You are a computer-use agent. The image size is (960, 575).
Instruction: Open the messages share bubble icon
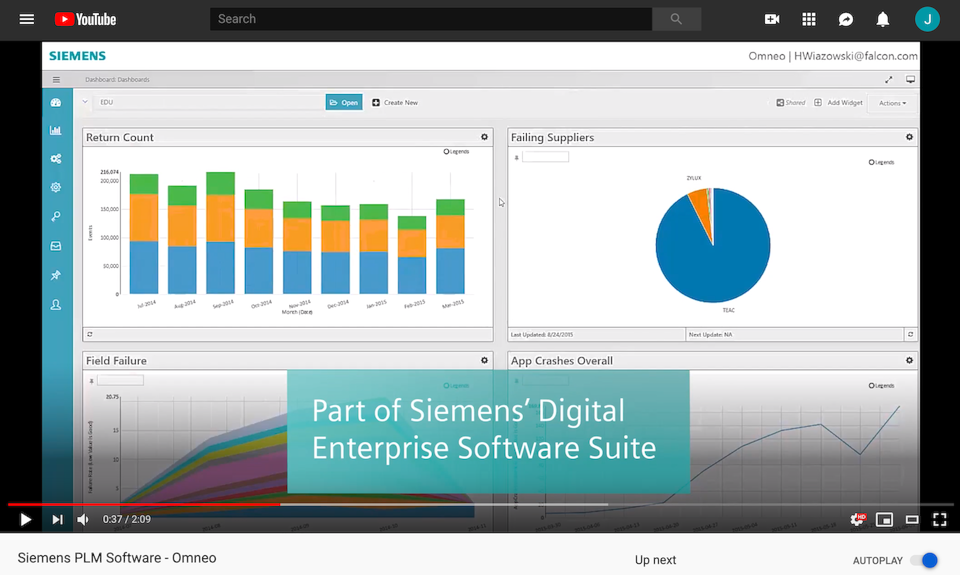[846, 19]
